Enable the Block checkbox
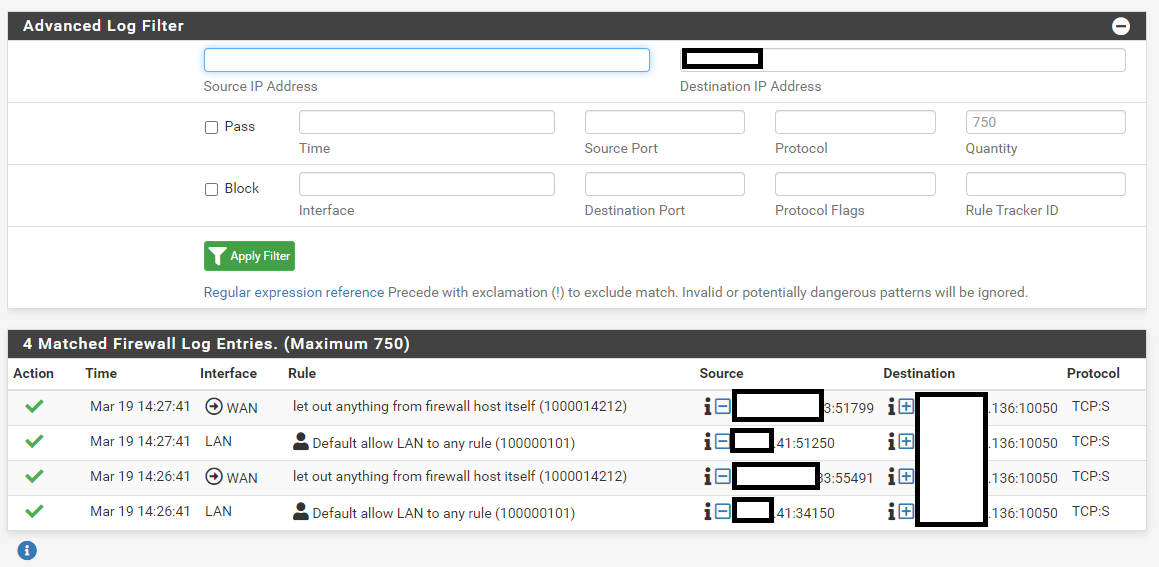 tap(211, 189)
